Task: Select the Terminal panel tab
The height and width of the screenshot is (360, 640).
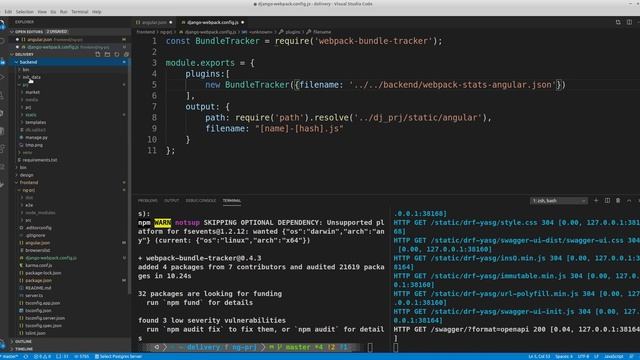Action: coord(232,201)
